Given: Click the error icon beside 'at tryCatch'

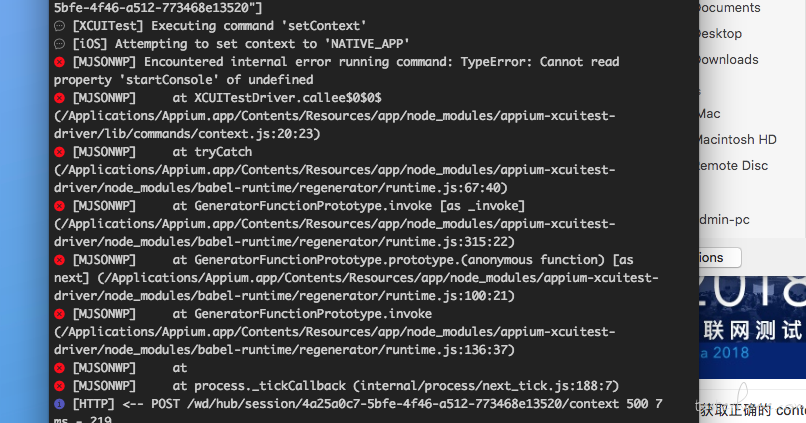Looking at the screenshot, I should [x=60, y=152].
